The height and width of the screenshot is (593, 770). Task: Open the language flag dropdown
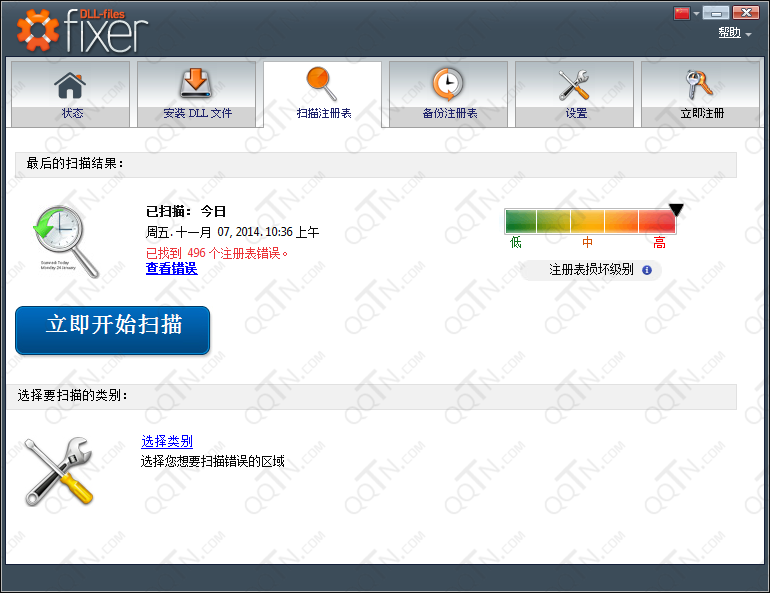[x=687, y=13]
